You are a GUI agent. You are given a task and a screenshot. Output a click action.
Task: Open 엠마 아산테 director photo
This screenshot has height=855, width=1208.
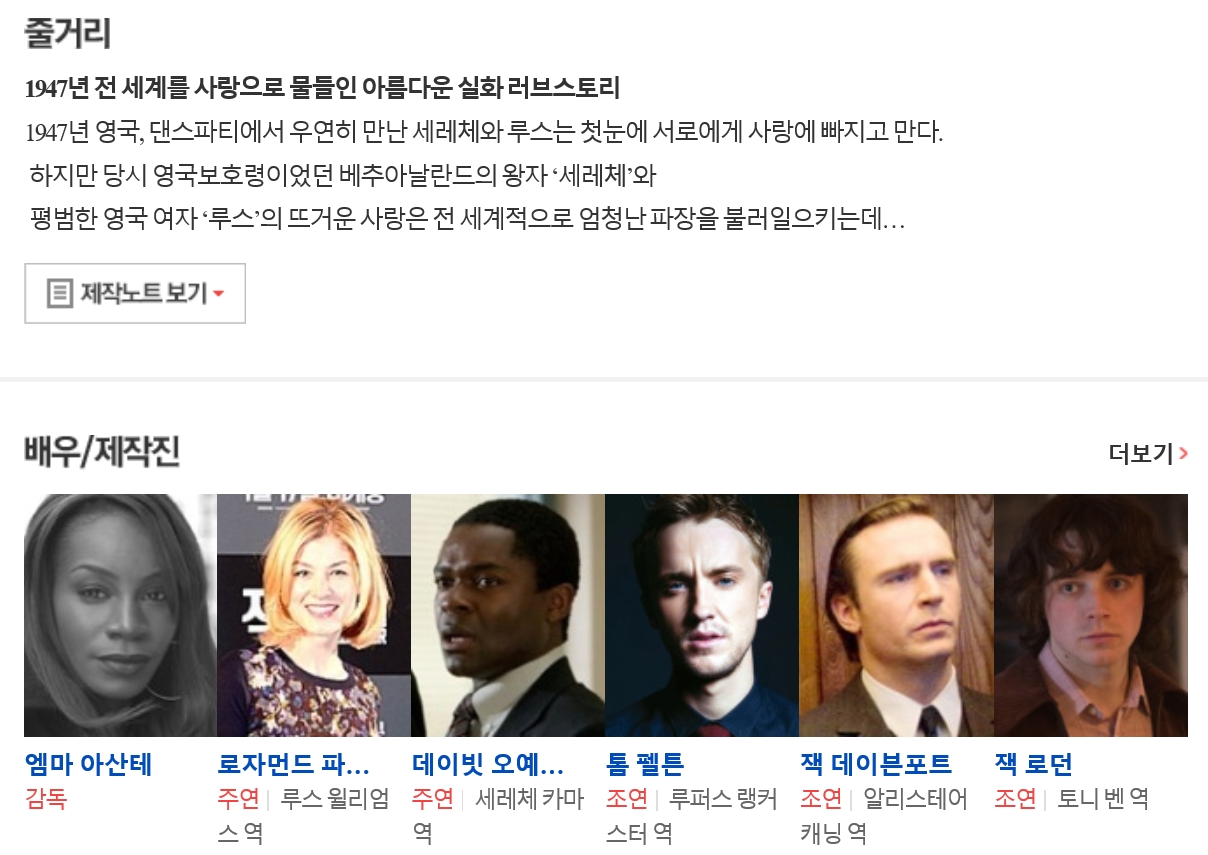coord(120,615)
